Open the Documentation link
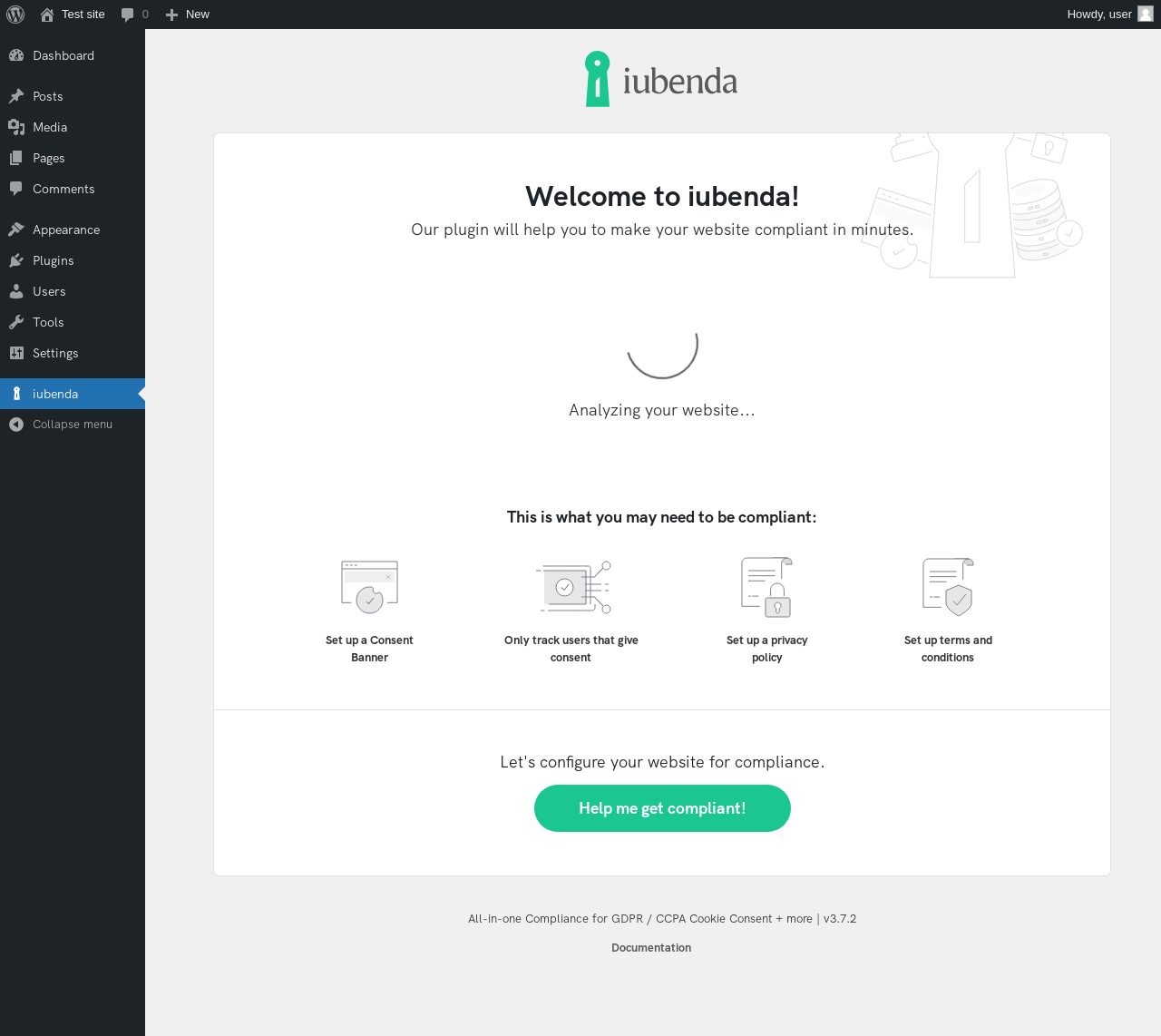The width and height of the screenshot is (1161, 1036). click(651, 948)
